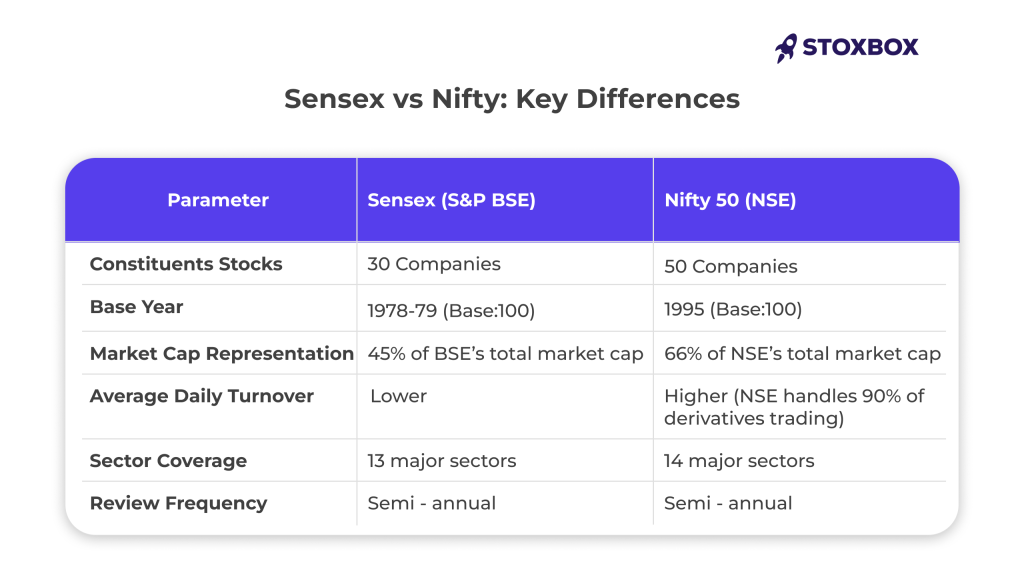Click the 'Lower' turnover cell

coord(398,396)
